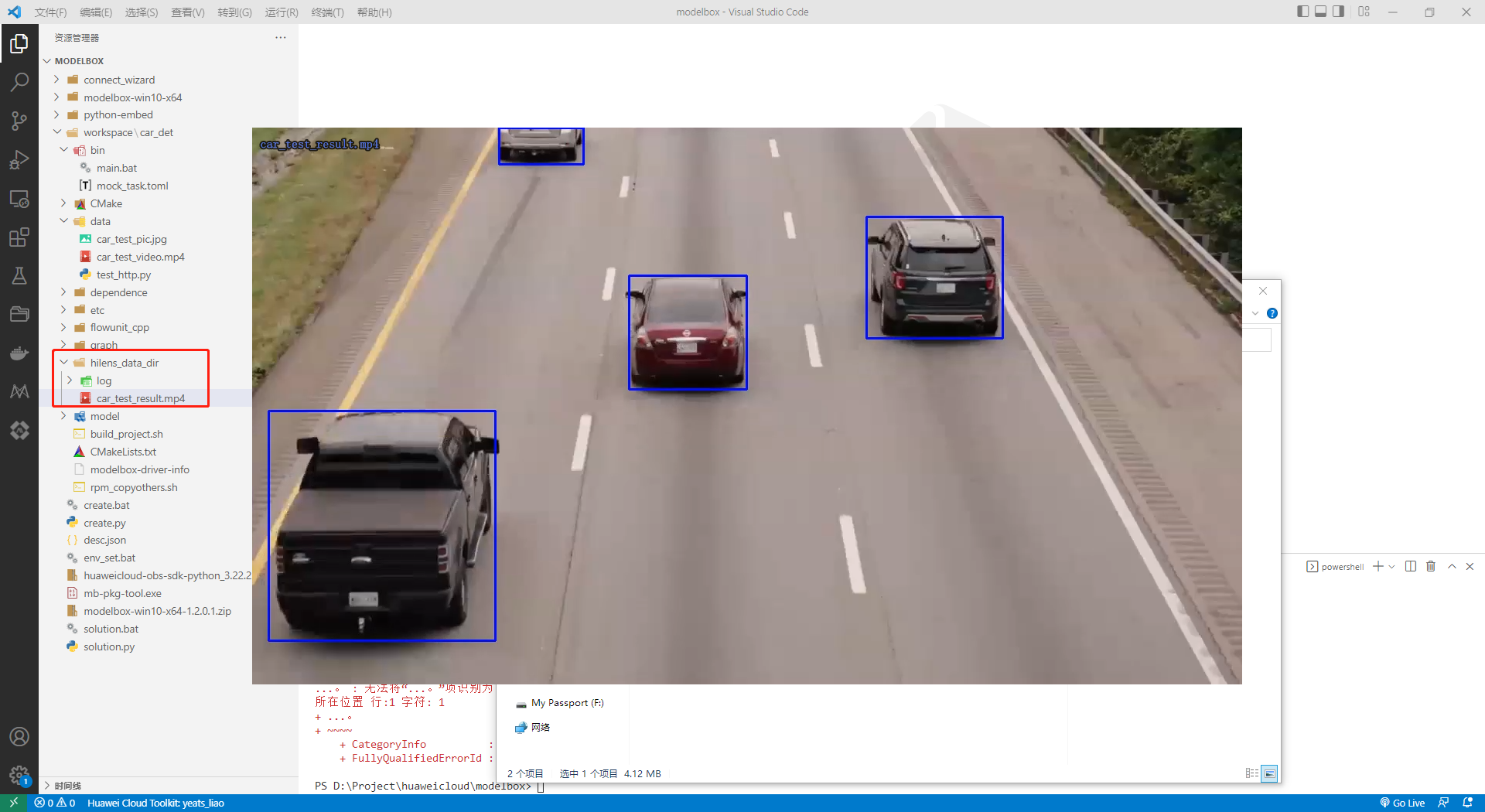This screenshot has width=1485, height=812.
Task: Open the 编辑(E) menu
Action: [x=96, y=12]
